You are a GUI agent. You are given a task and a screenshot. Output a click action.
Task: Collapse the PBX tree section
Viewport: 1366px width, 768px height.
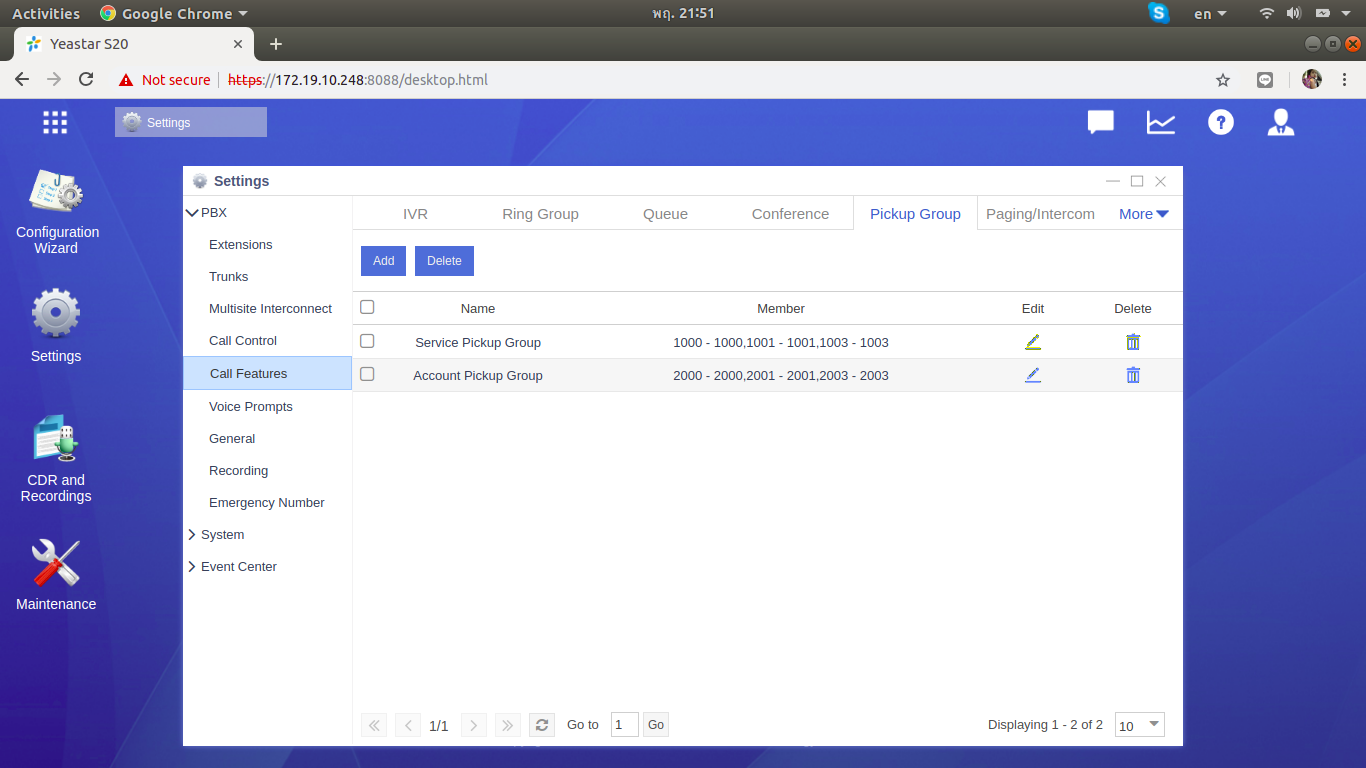click(192, 213)
